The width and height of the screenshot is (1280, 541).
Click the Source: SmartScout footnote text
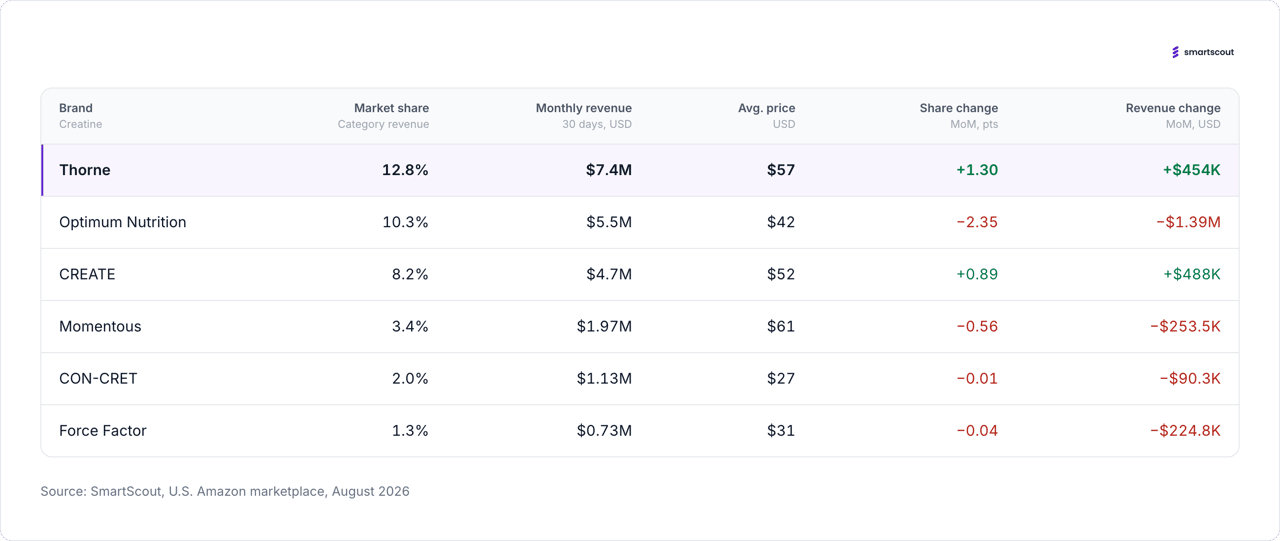pyautogui.click(x=225, y=491)
